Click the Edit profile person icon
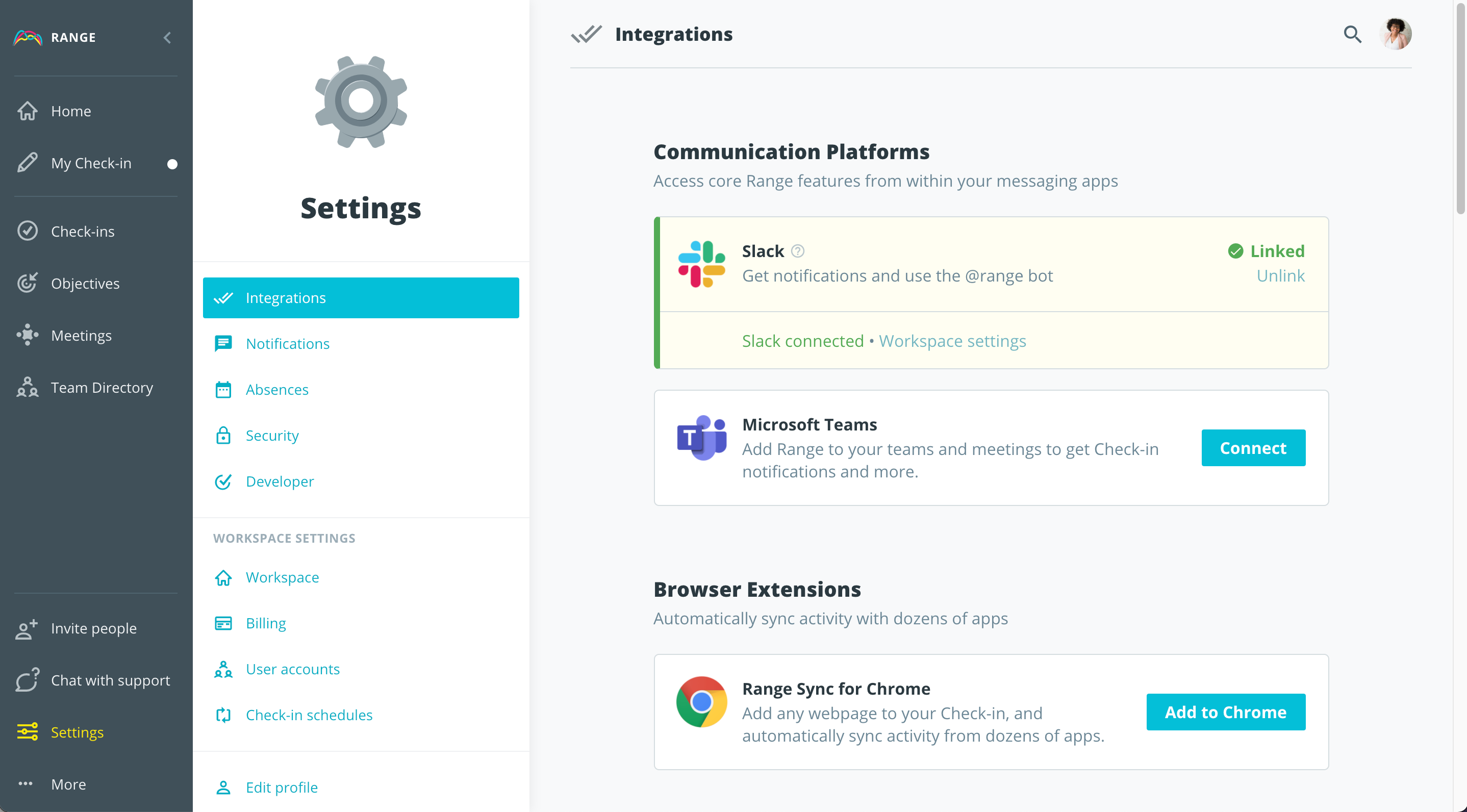Screen dimensions: 1467x812 [223, 788]
